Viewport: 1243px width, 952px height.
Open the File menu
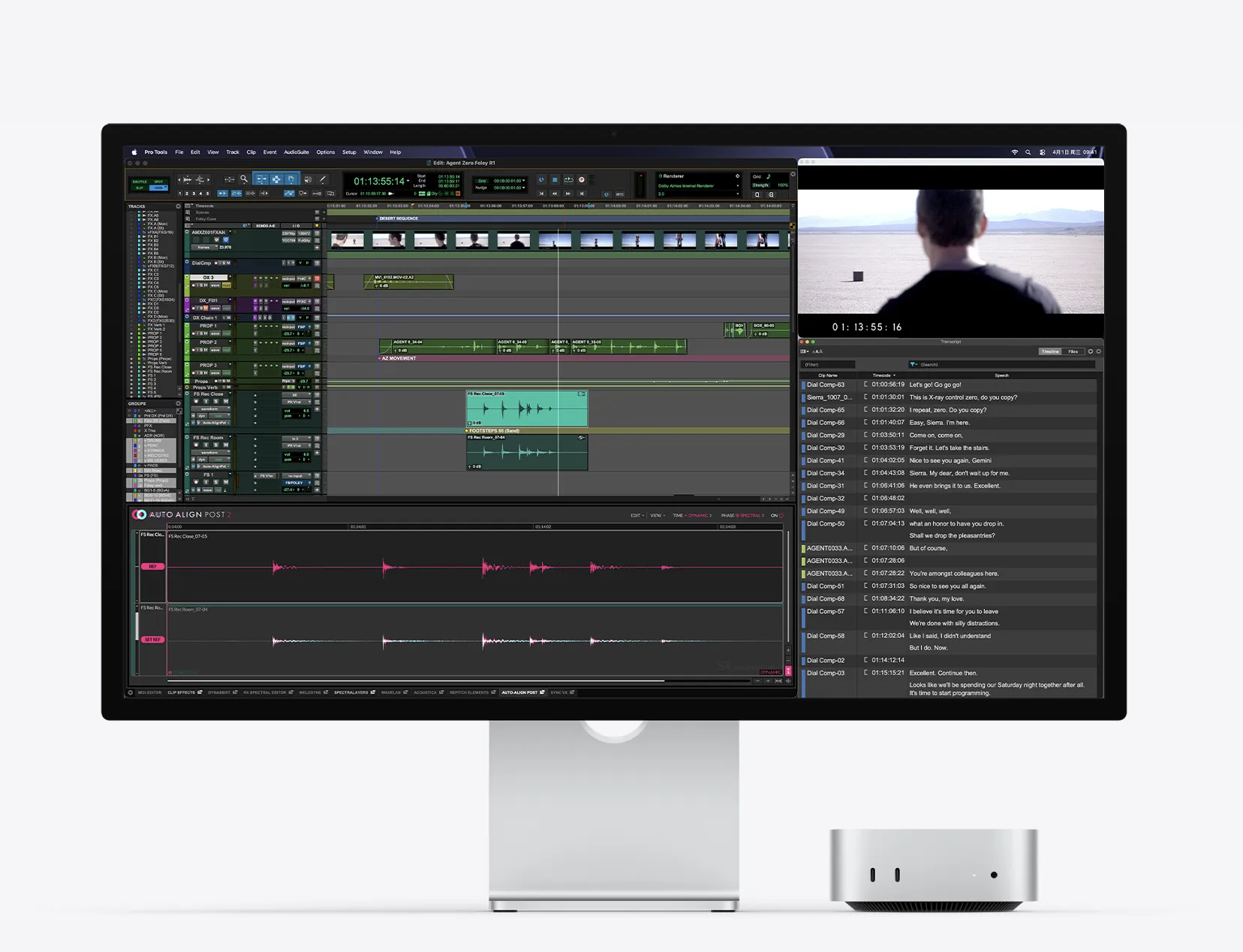(x=179, y=152)
